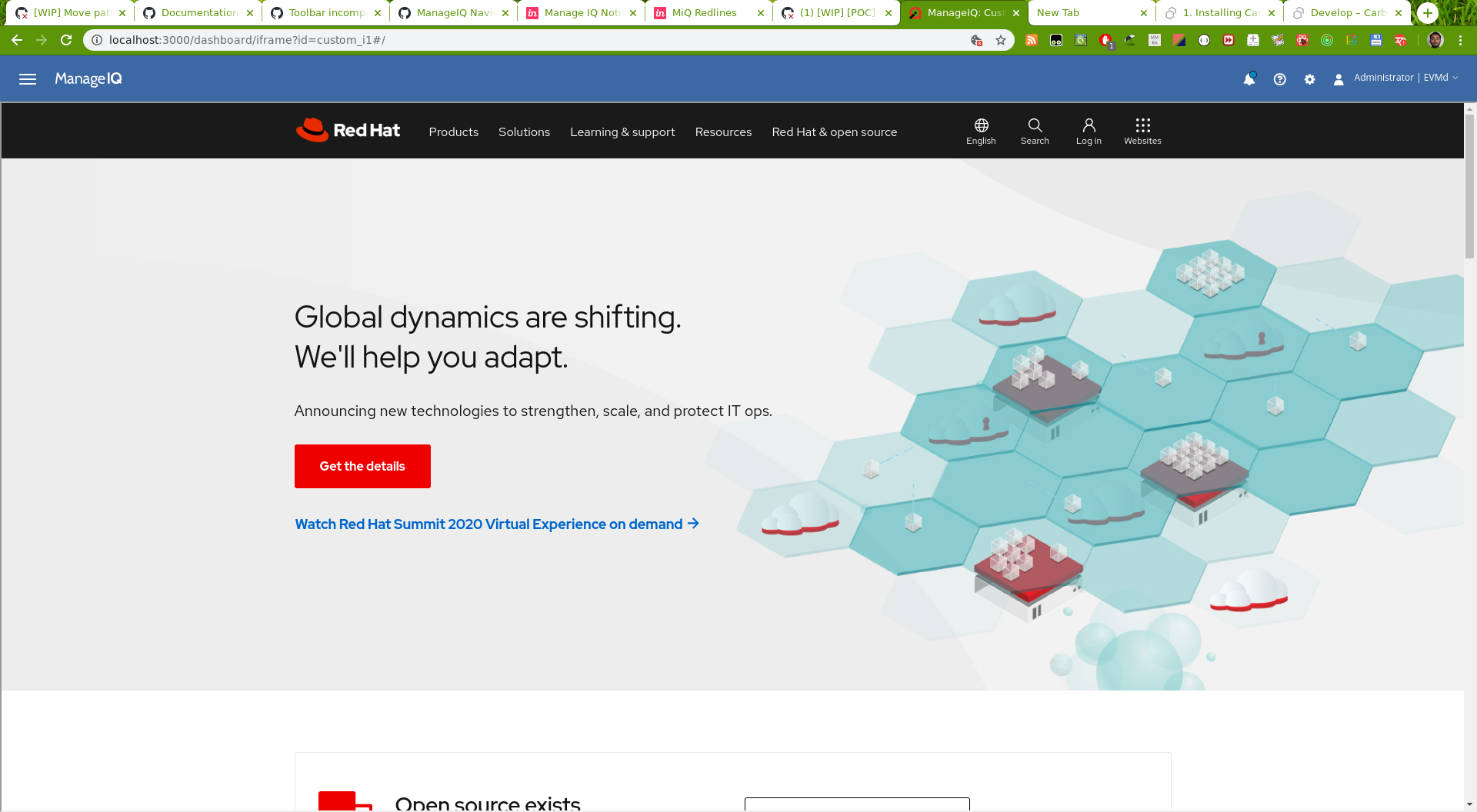Open the Chrome profile avatar
Screen dimensions: 1477x812
tap(1435, 40)
